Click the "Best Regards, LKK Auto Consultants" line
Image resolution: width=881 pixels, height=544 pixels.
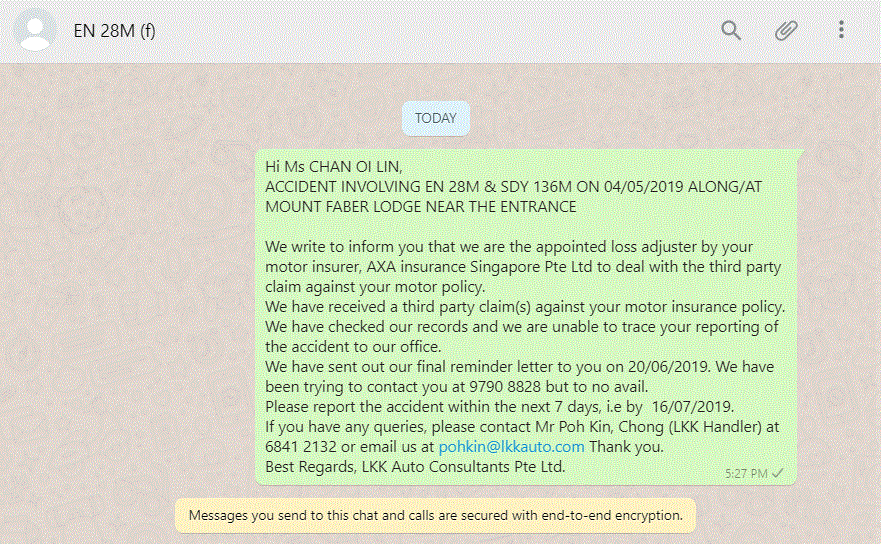coord(415,467)
